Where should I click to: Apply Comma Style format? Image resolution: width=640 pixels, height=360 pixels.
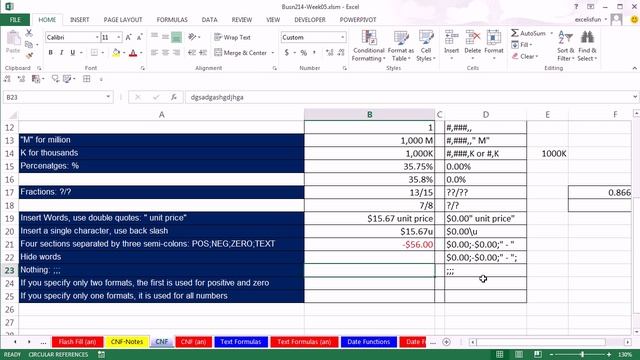click(314, 53)
